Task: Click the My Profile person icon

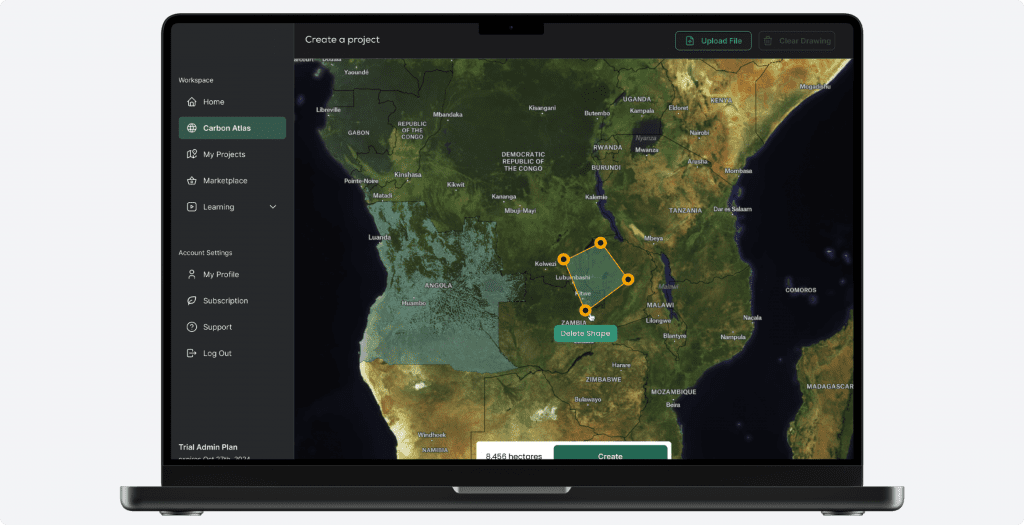Action: click(x=191, y=274)
